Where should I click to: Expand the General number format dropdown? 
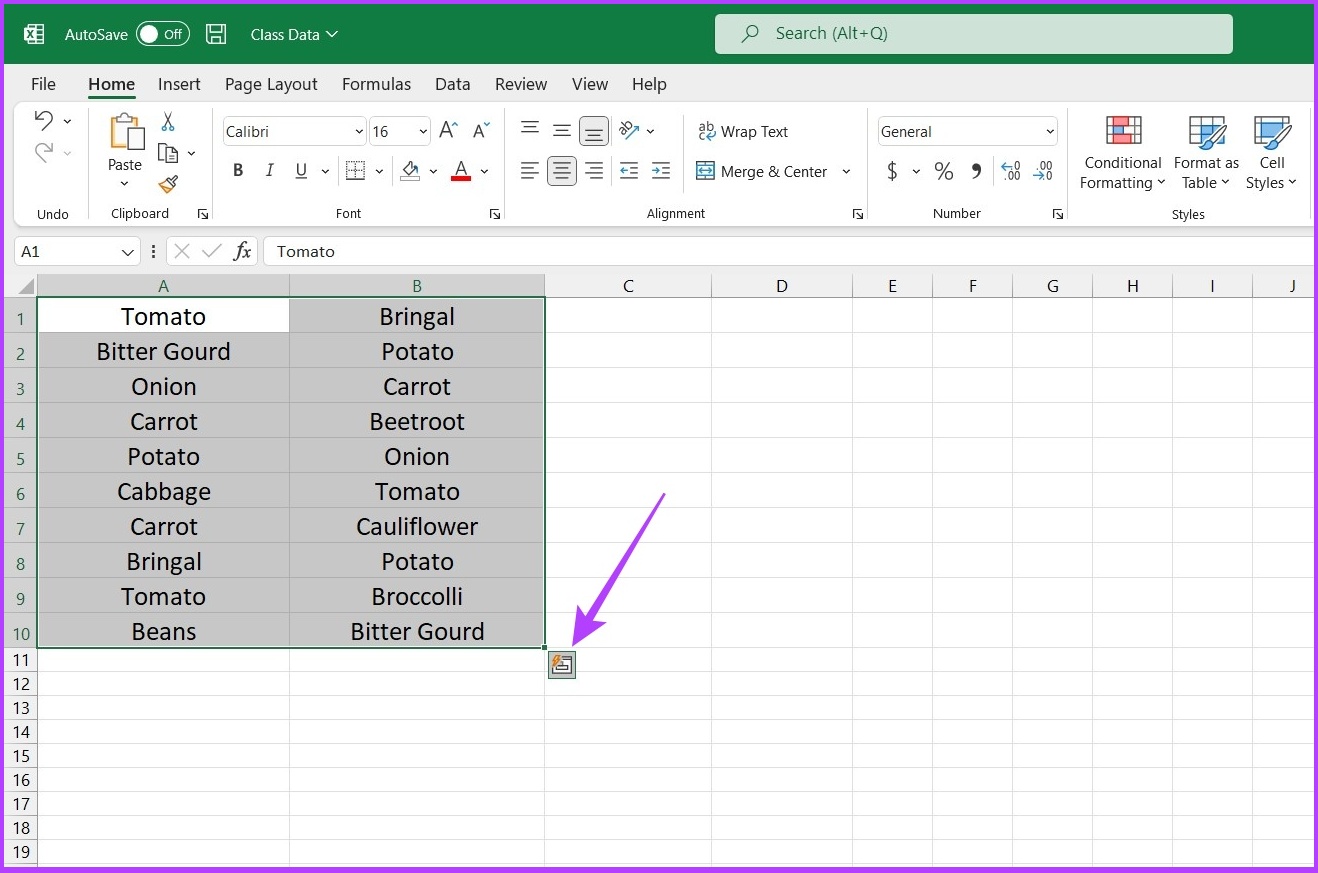967,132
